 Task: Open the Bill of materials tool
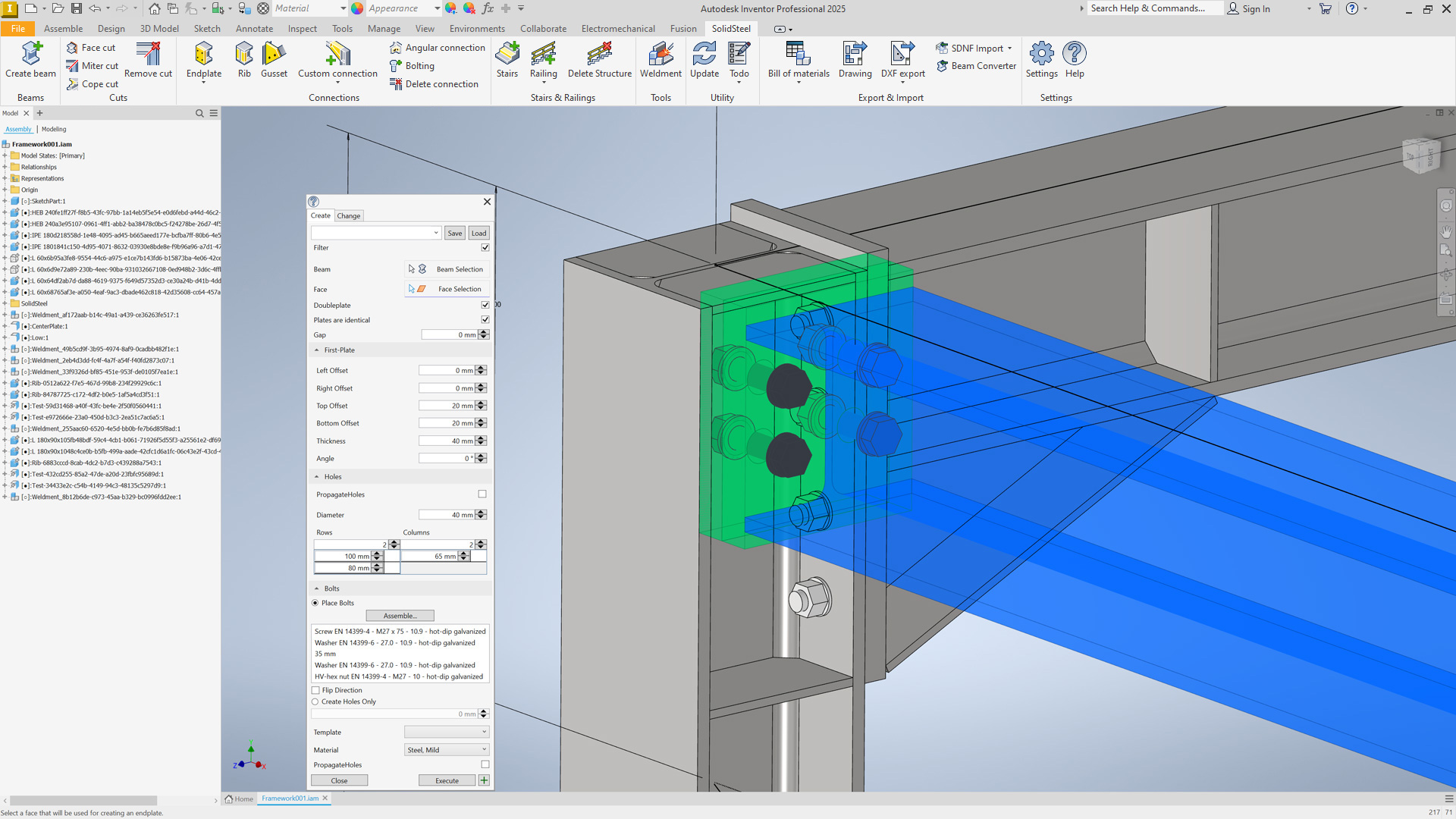point(798,55)
